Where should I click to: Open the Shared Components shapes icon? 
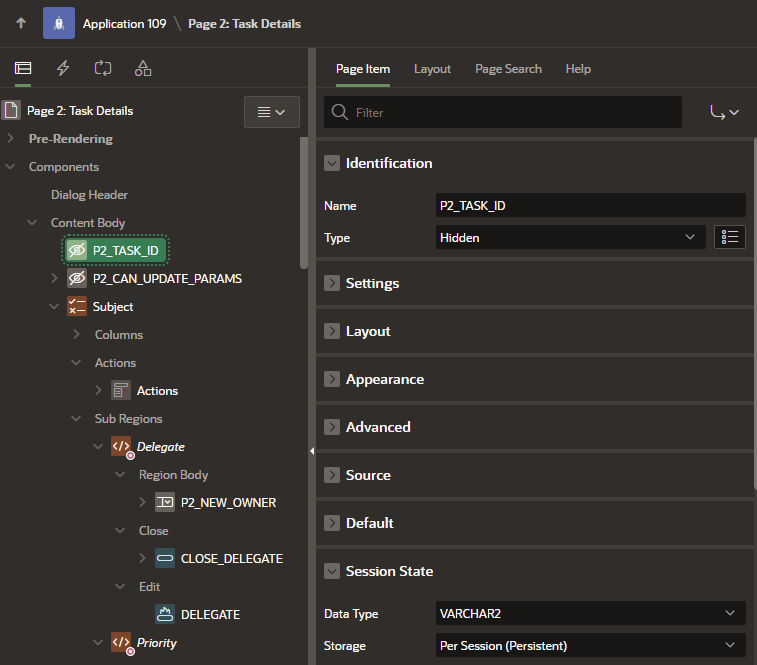(143, 68)
